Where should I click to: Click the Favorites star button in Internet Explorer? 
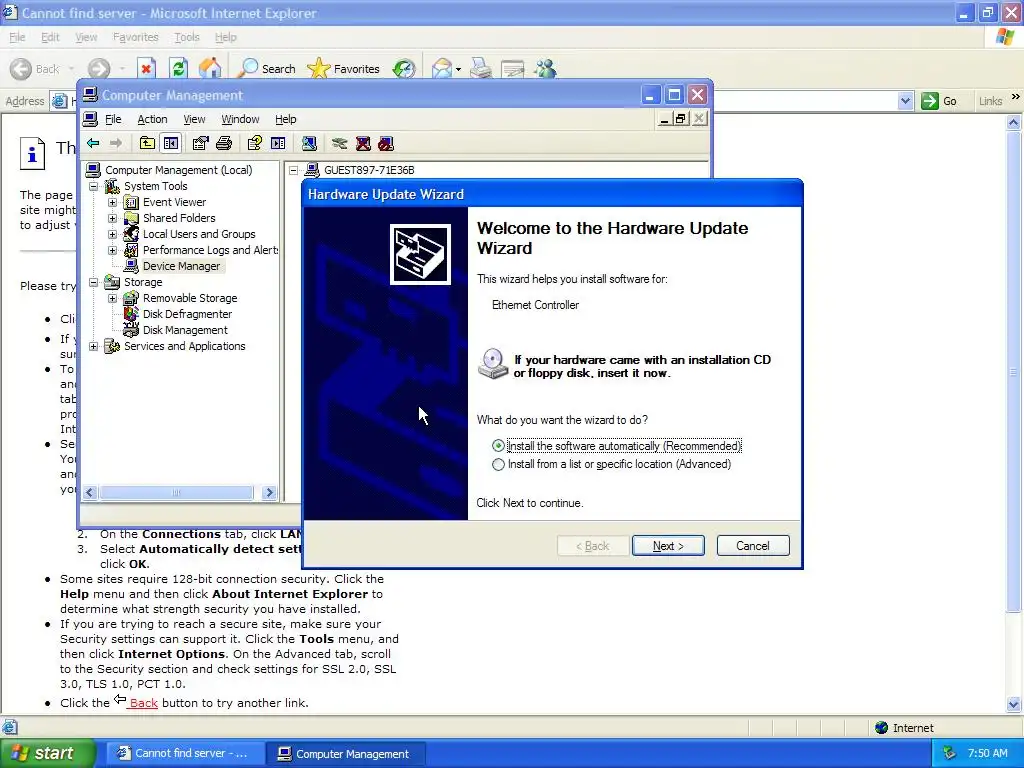pos(344,69)
